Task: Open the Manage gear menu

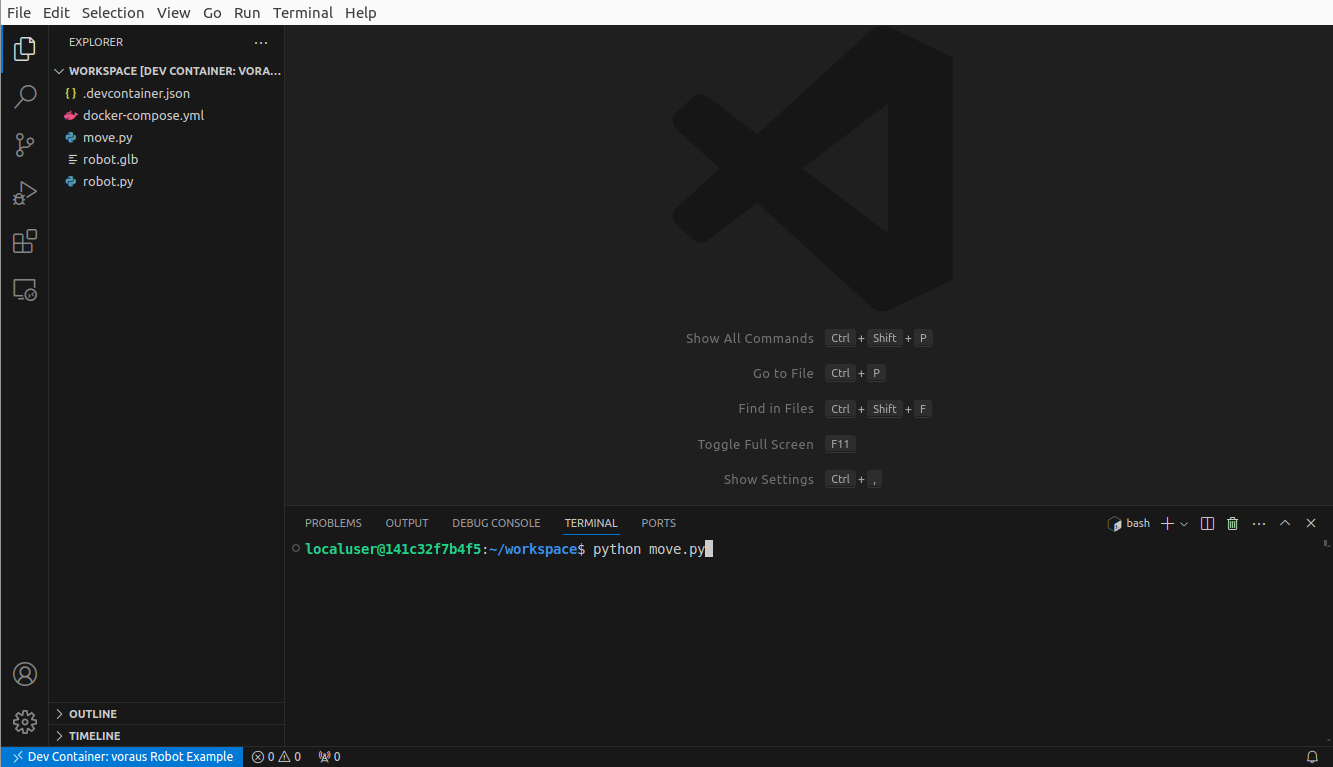Action: [25, 722]
